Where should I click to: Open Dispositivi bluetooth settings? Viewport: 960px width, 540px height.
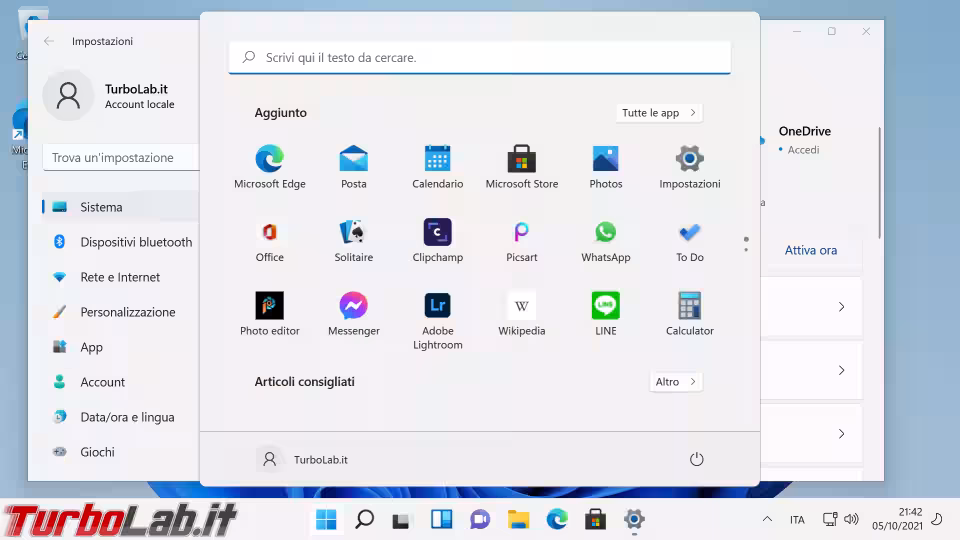(121, 242)
